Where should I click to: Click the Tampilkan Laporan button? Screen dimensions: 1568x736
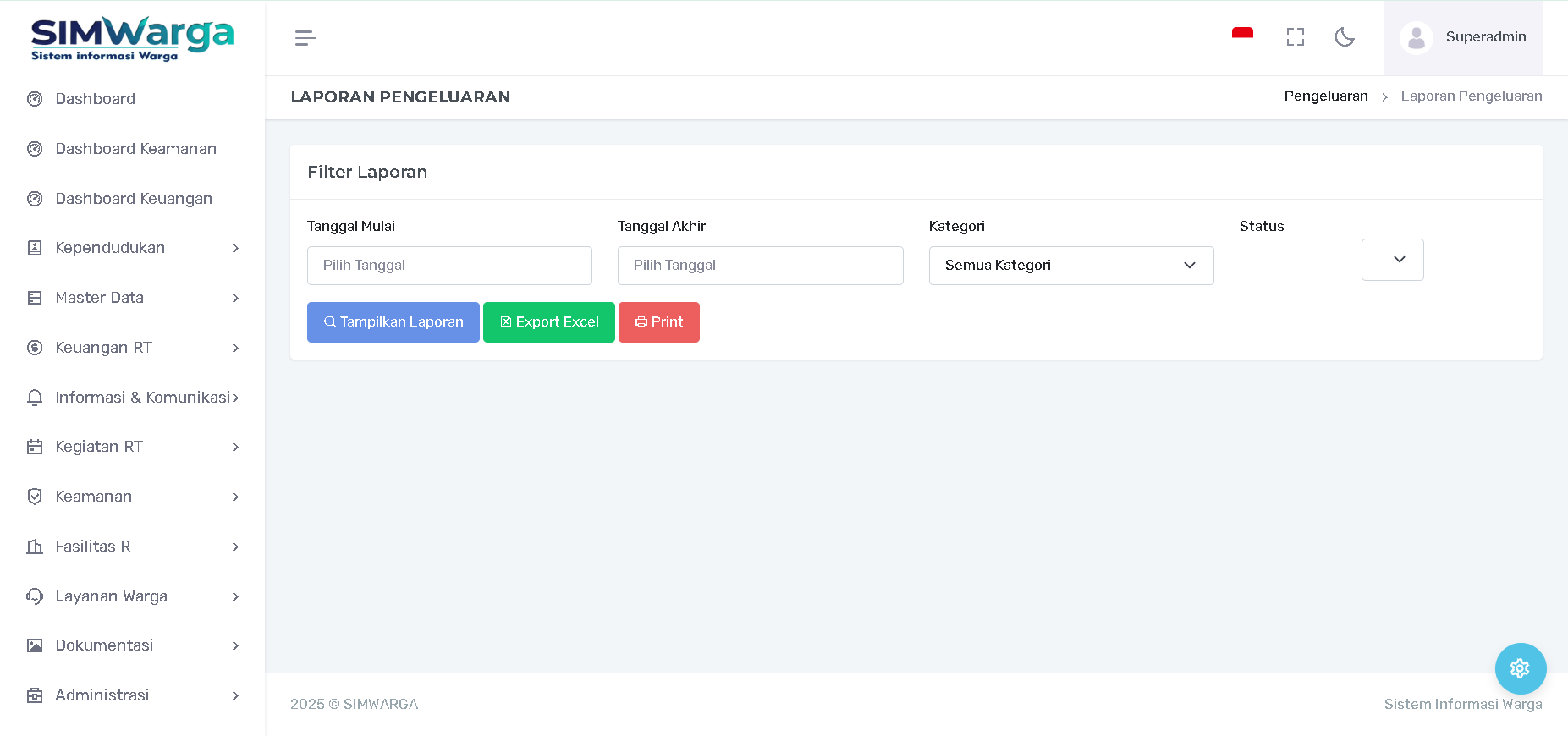pyautogui.click(x=393, y=322)
